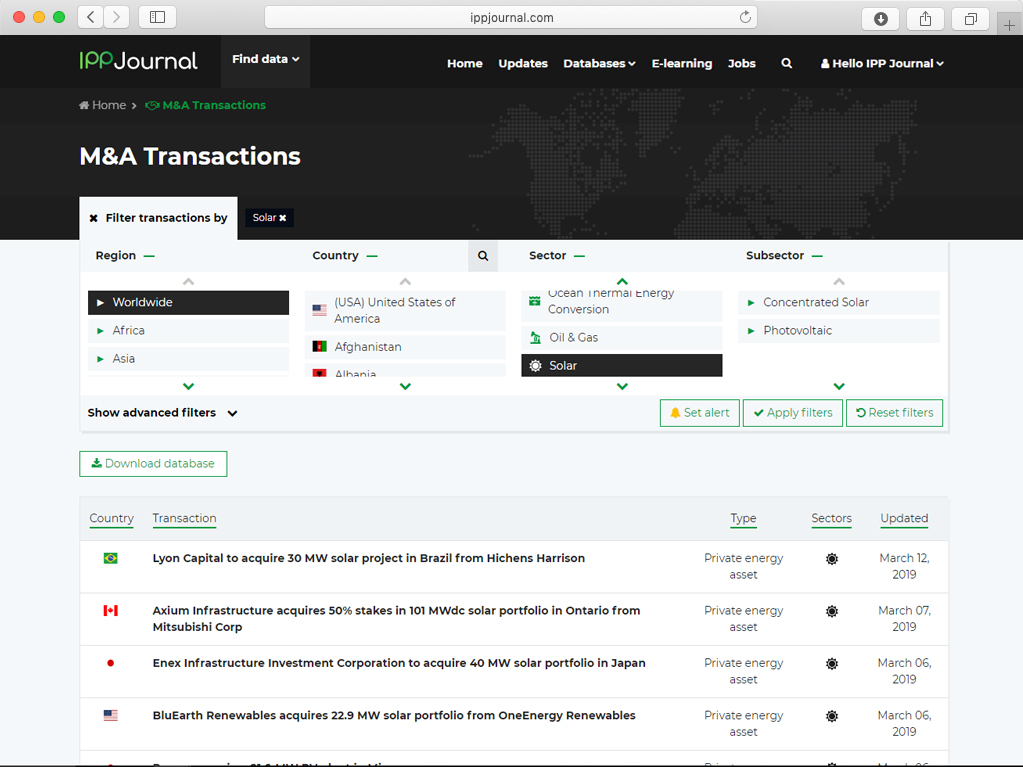
Task: Toggle the Safari sidebar button
Action: (157, 17)
